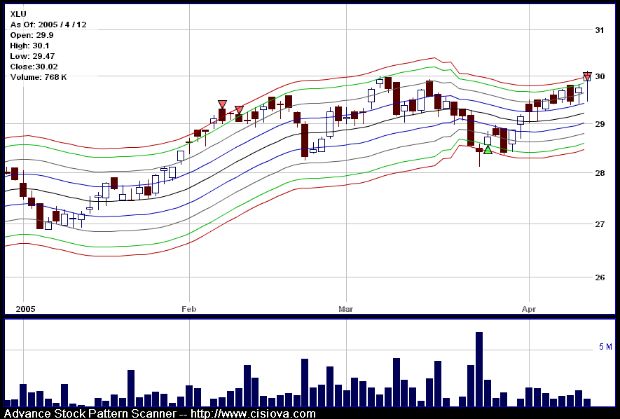Click the Mar month label
This screenshot has height=419, width=620.
[x=346, y=309]
